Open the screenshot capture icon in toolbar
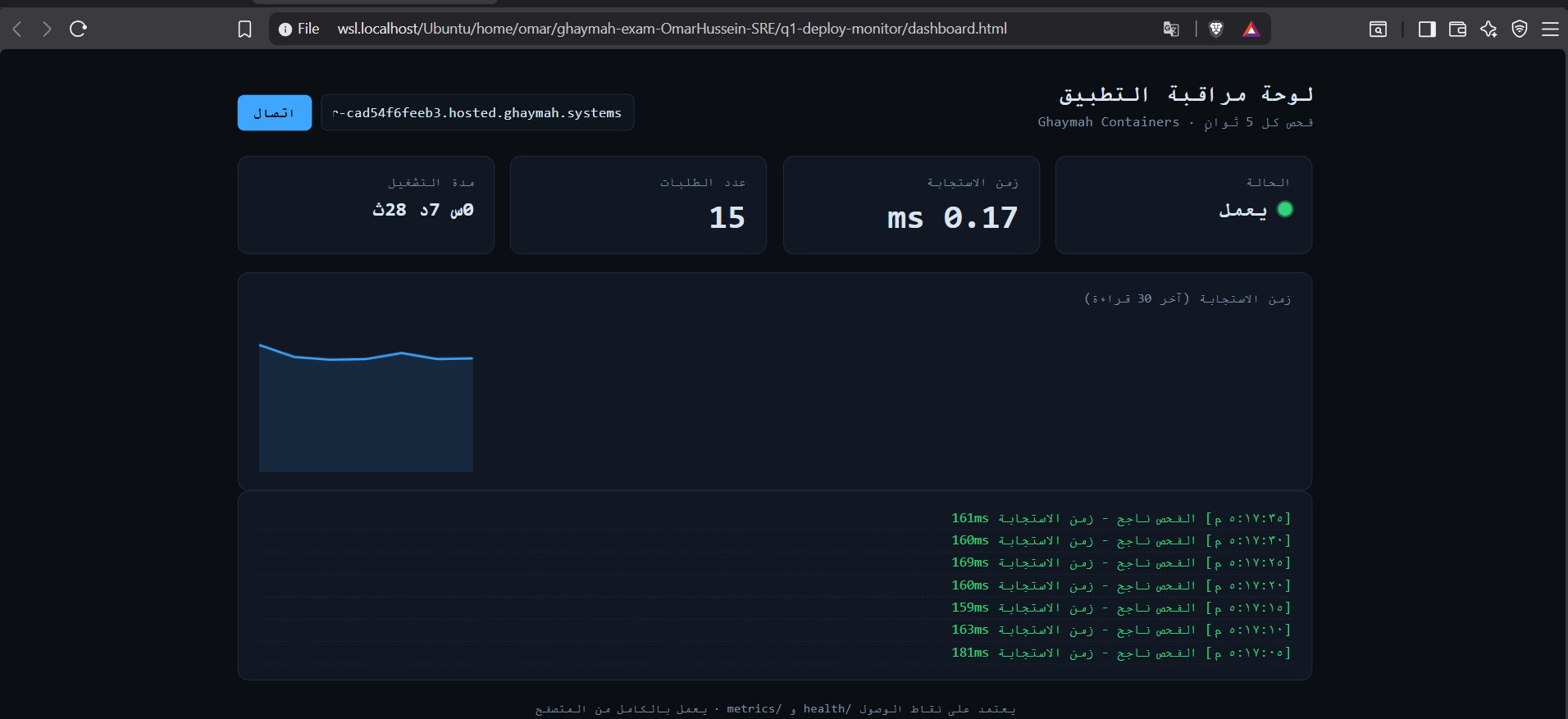1568x719 pixels. pos(1379,30)
